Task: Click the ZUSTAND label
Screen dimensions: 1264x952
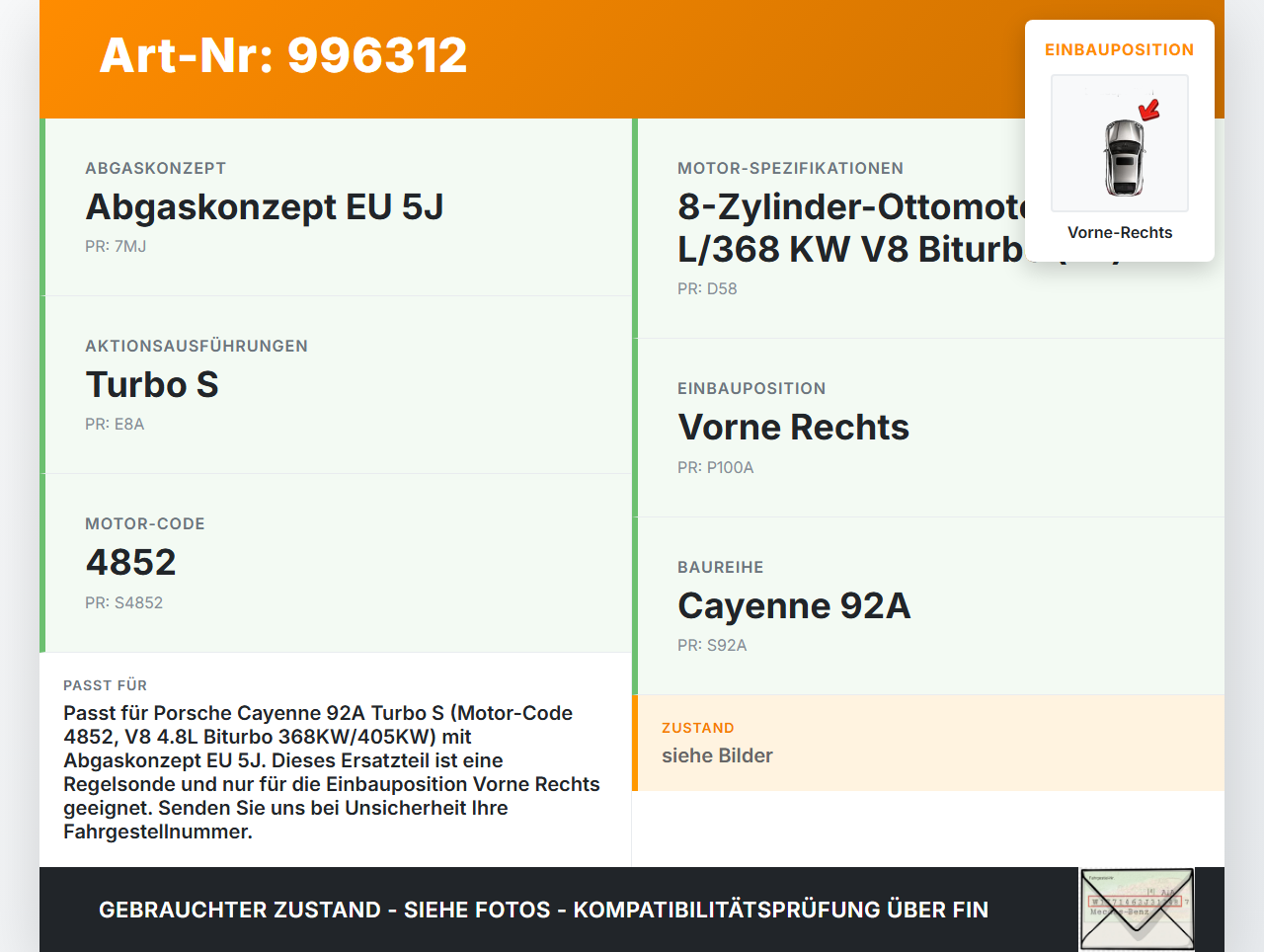Action: tap(698, 728)
